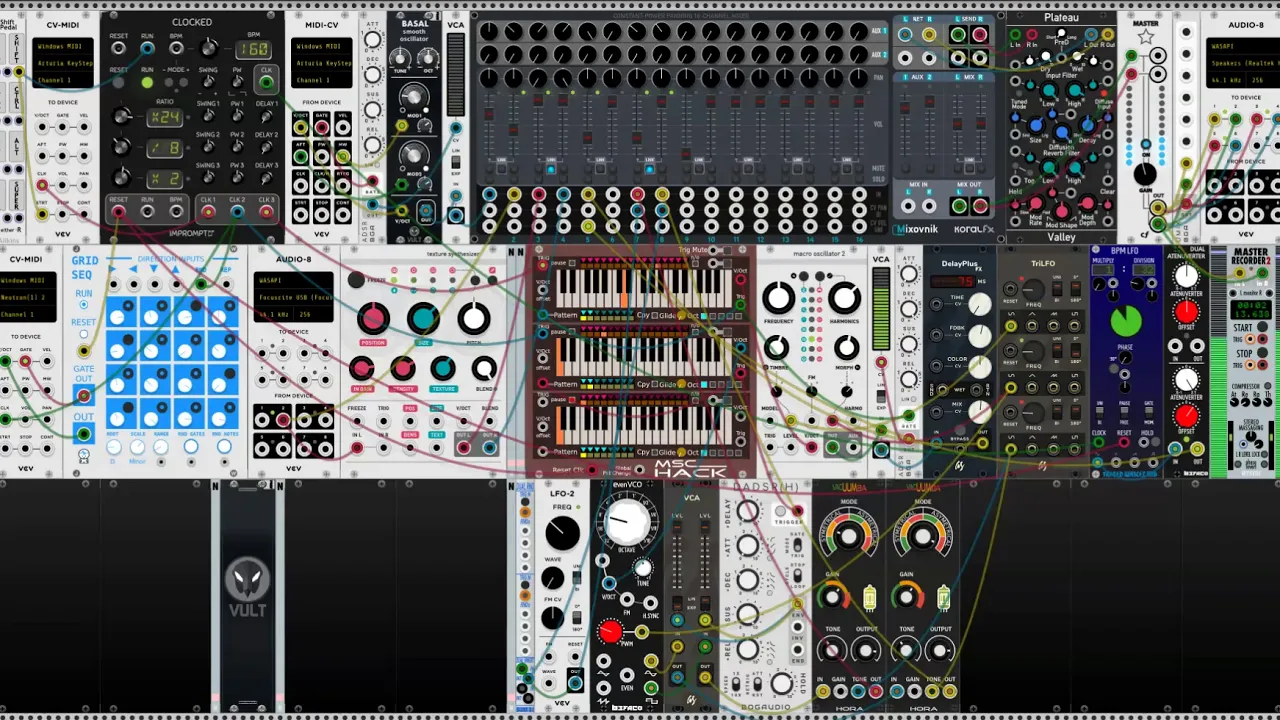Click the MIDI-CV V/OCT output jack

tap(301, 126)
